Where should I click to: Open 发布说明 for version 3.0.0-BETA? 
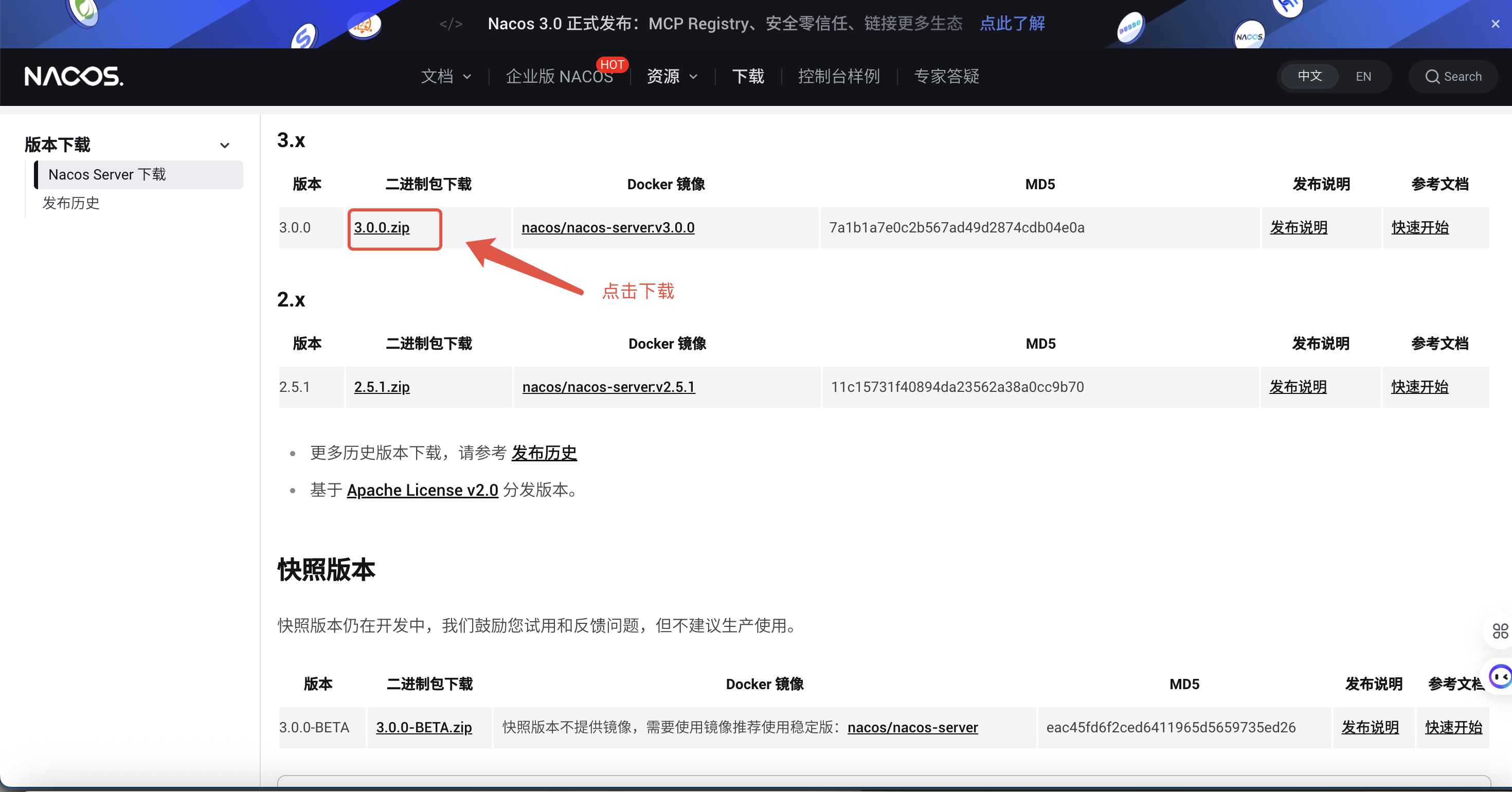tap(1370, 727)
